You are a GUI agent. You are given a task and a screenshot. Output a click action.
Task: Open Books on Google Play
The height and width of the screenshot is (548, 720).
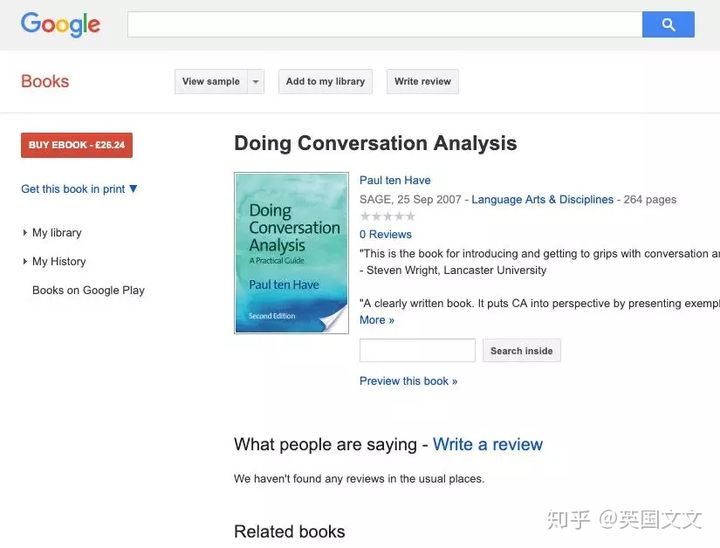tap(88, 290)
